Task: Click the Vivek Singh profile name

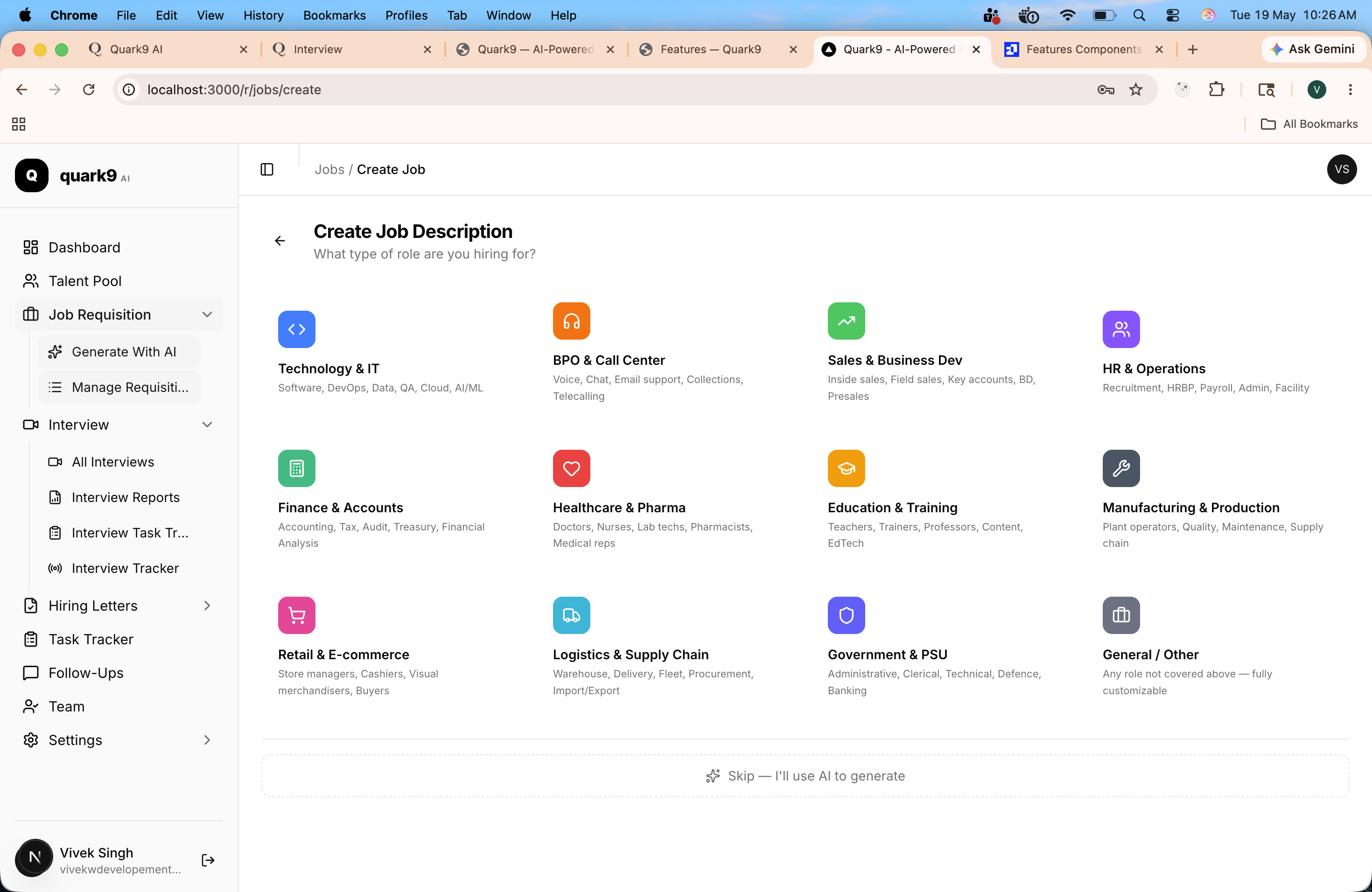Action: pos(96,853)
